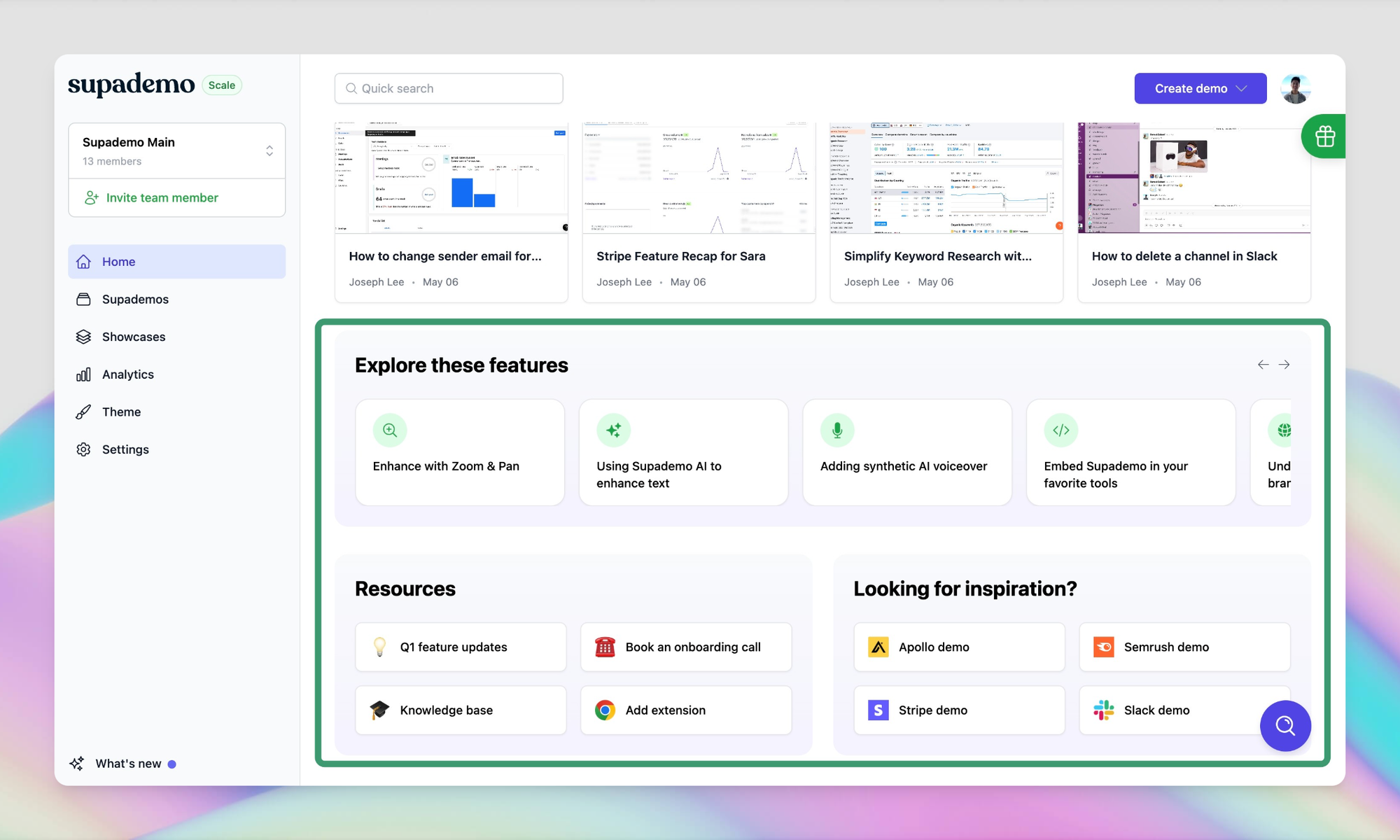Click the invite person-plus icon
1400x840 pixels.
pyautogui.click(x=91, y=198)
